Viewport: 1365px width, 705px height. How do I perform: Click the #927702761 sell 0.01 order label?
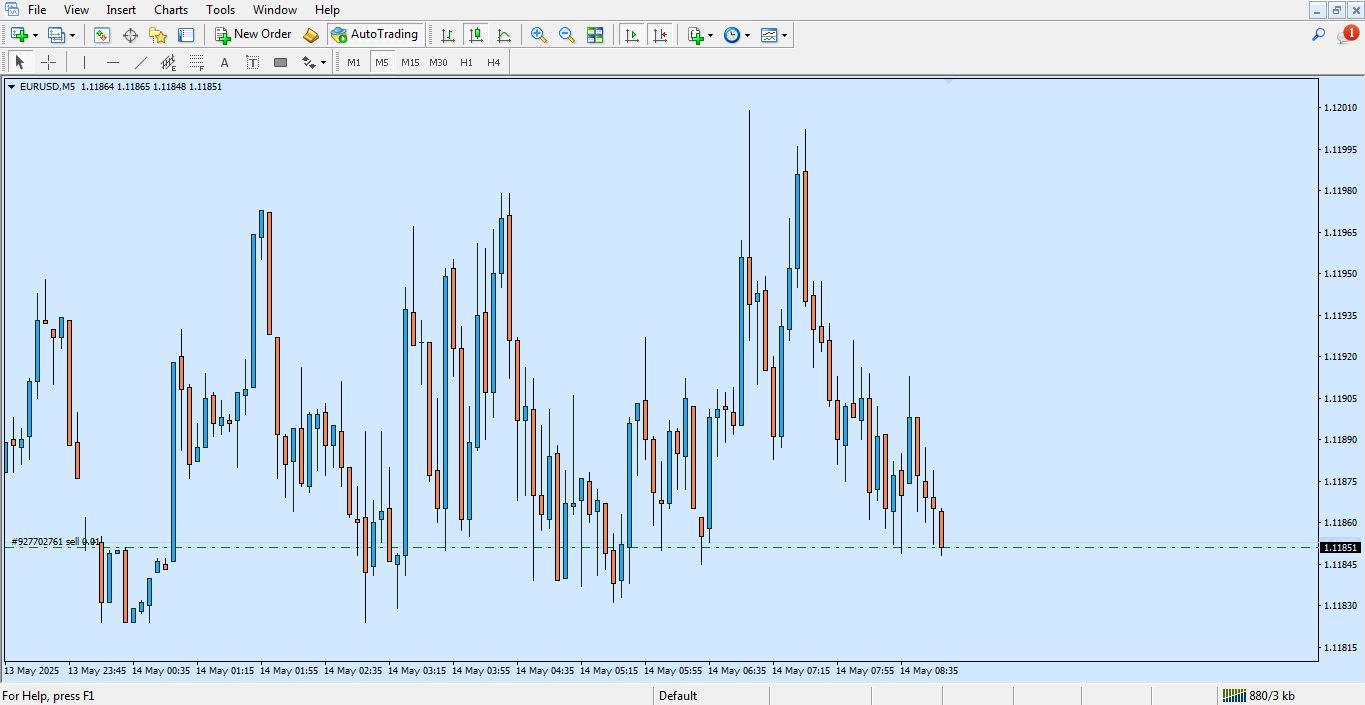coord(55,542)
